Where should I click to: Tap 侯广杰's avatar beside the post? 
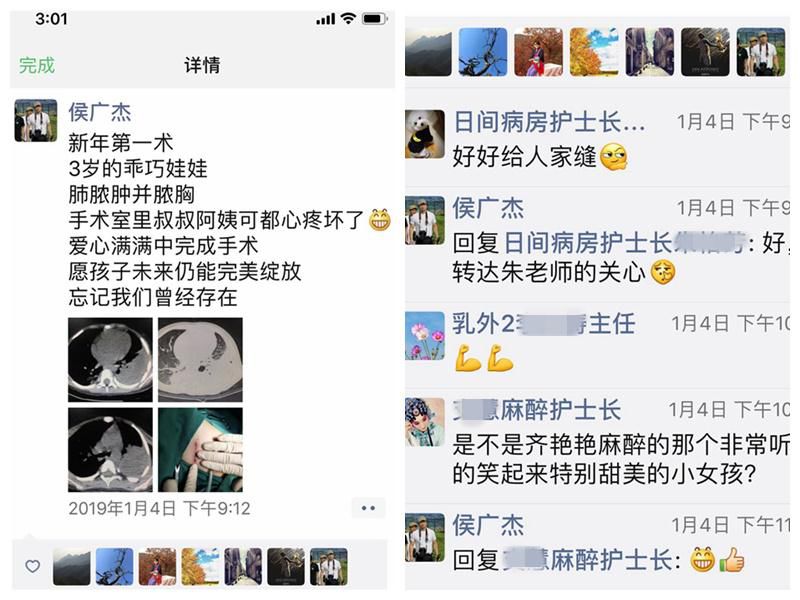[x=36, y=120]
